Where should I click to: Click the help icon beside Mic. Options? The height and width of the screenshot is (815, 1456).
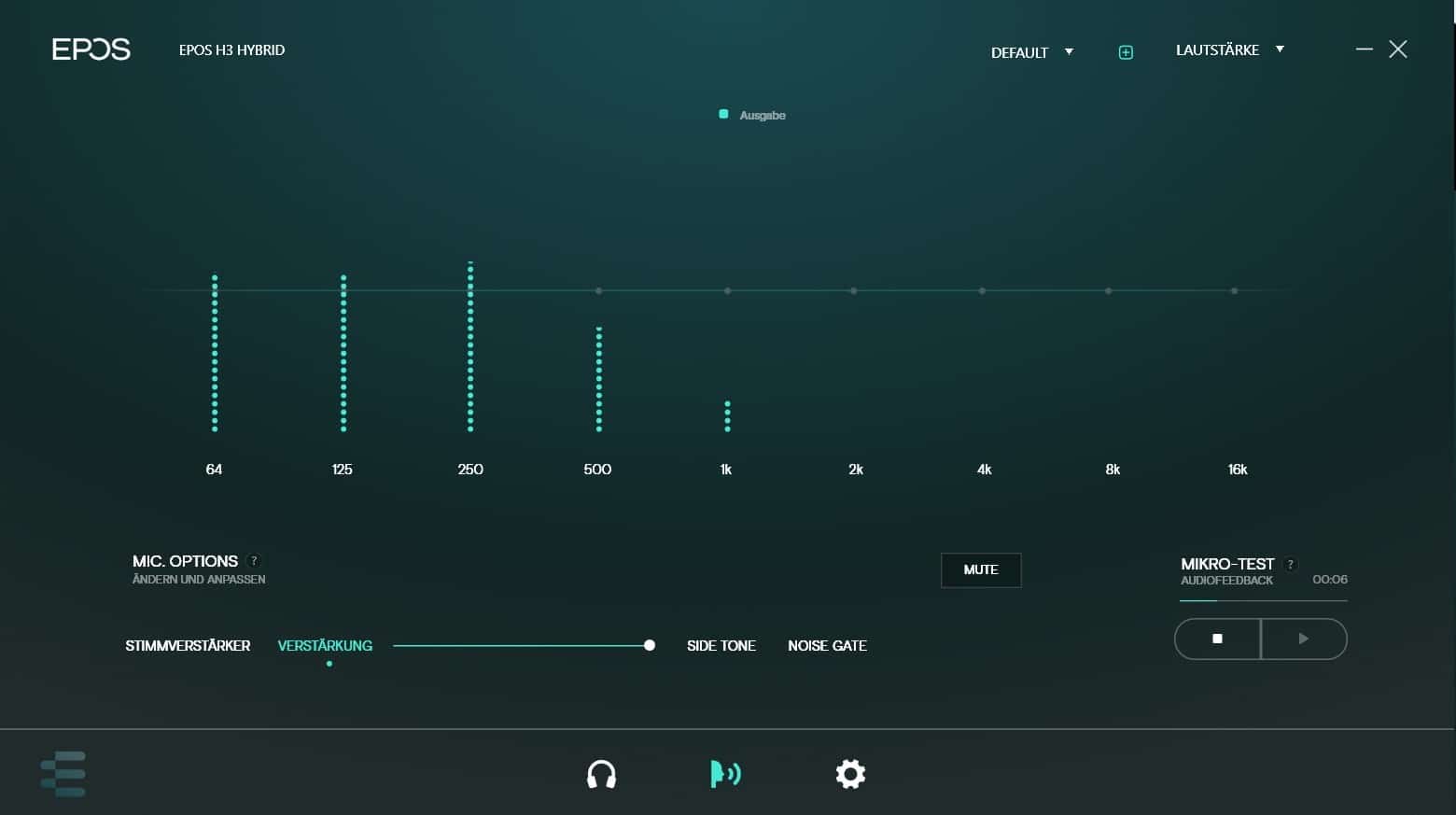254,561
